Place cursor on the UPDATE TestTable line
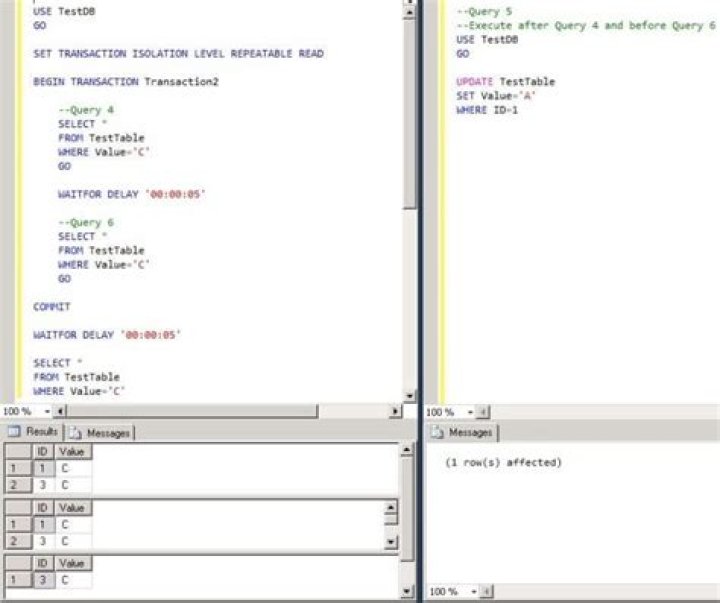Screen dimensions: 720x603 pos(505,81)
